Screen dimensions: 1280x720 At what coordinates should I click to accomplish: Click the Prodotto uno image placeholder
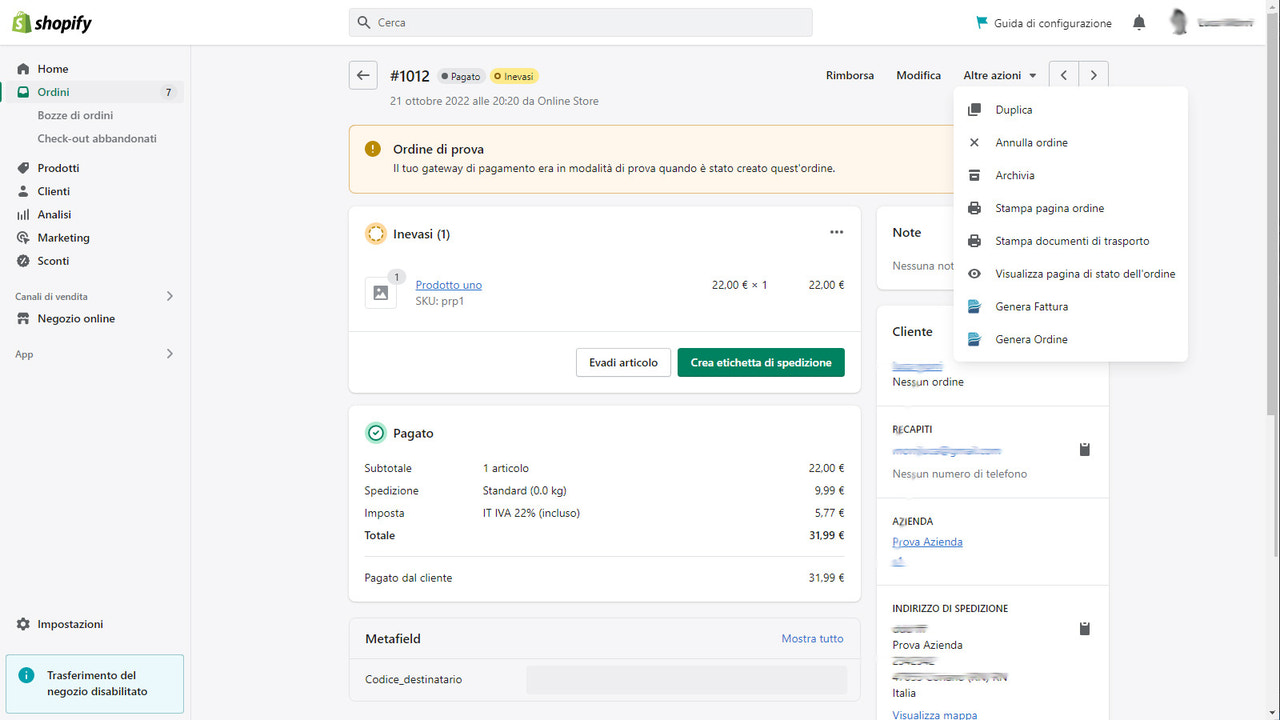click(381, 292)
